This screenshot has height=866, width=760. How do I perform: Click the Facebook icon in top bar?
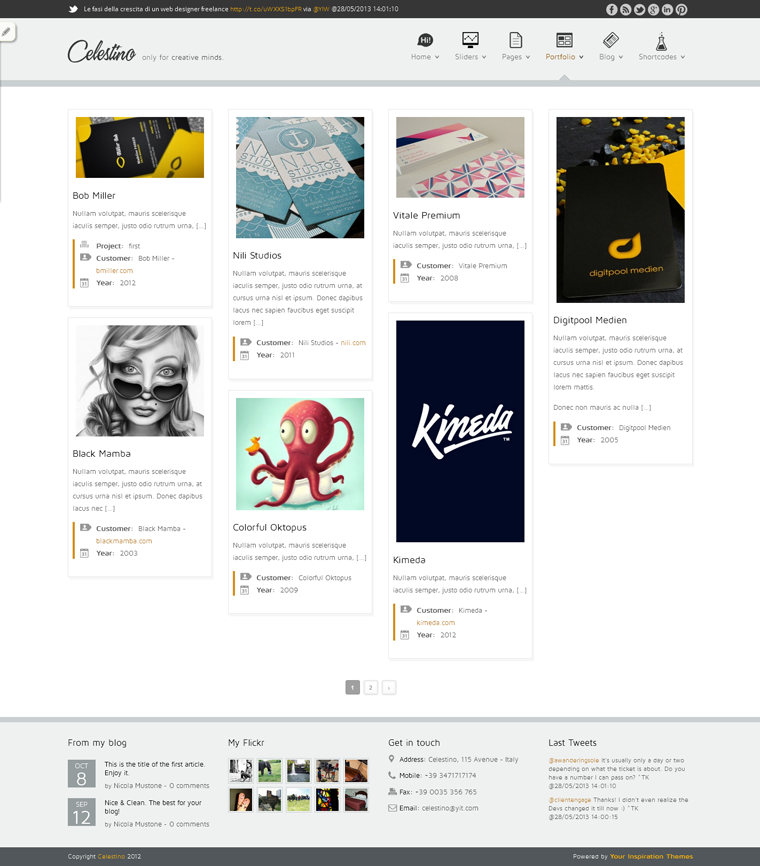(x=611, y=9)
